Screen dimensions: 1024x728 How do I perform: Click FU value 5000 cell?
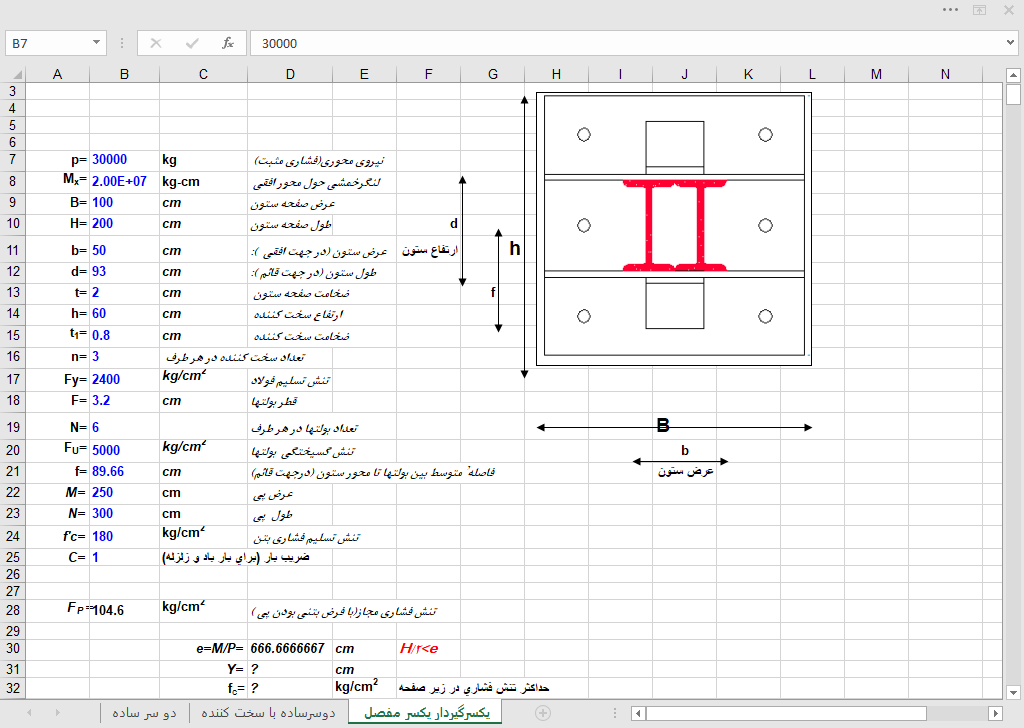click(124, 450)
